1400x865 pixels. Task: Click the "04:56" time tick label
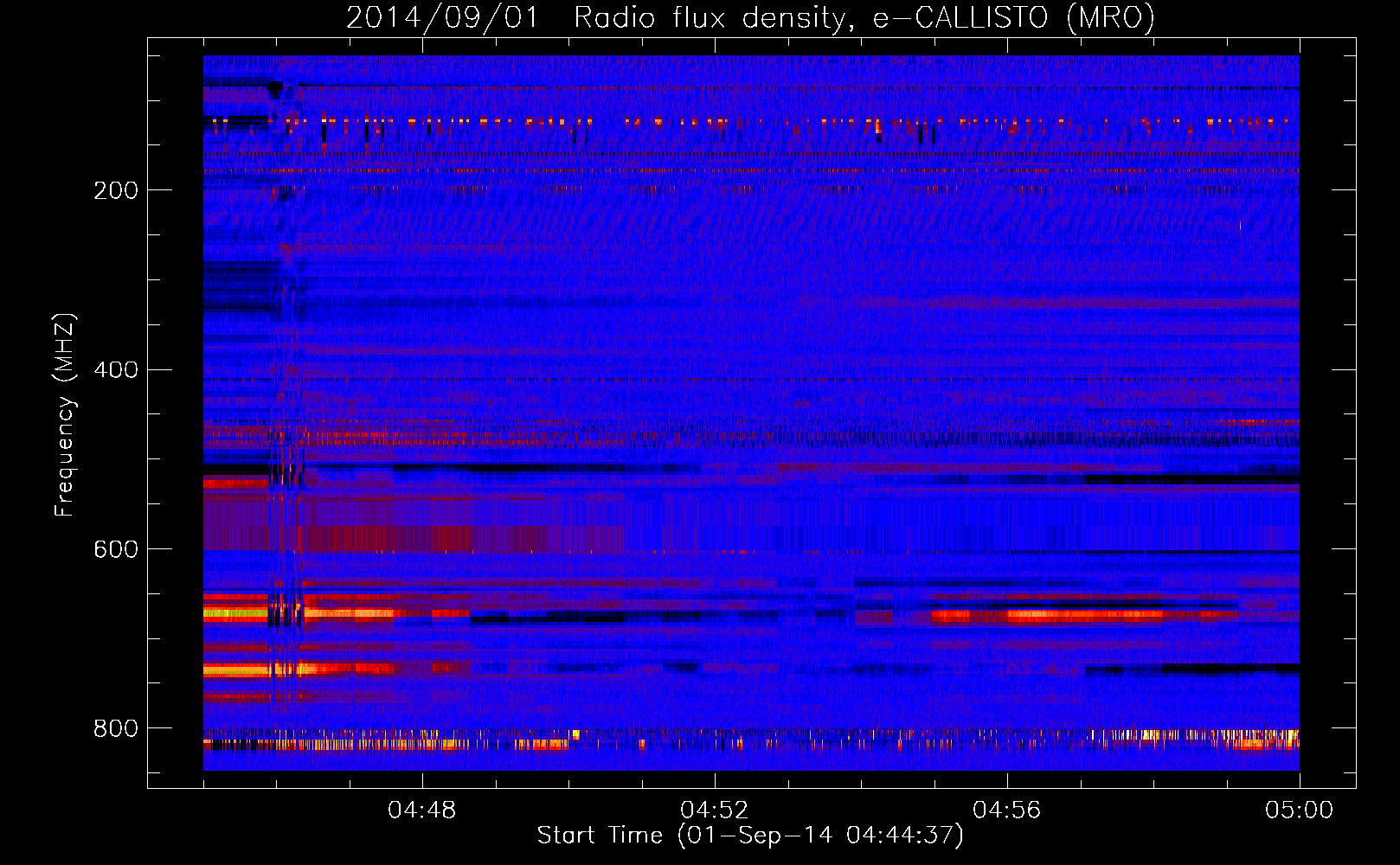click(x=1007, y=811)
